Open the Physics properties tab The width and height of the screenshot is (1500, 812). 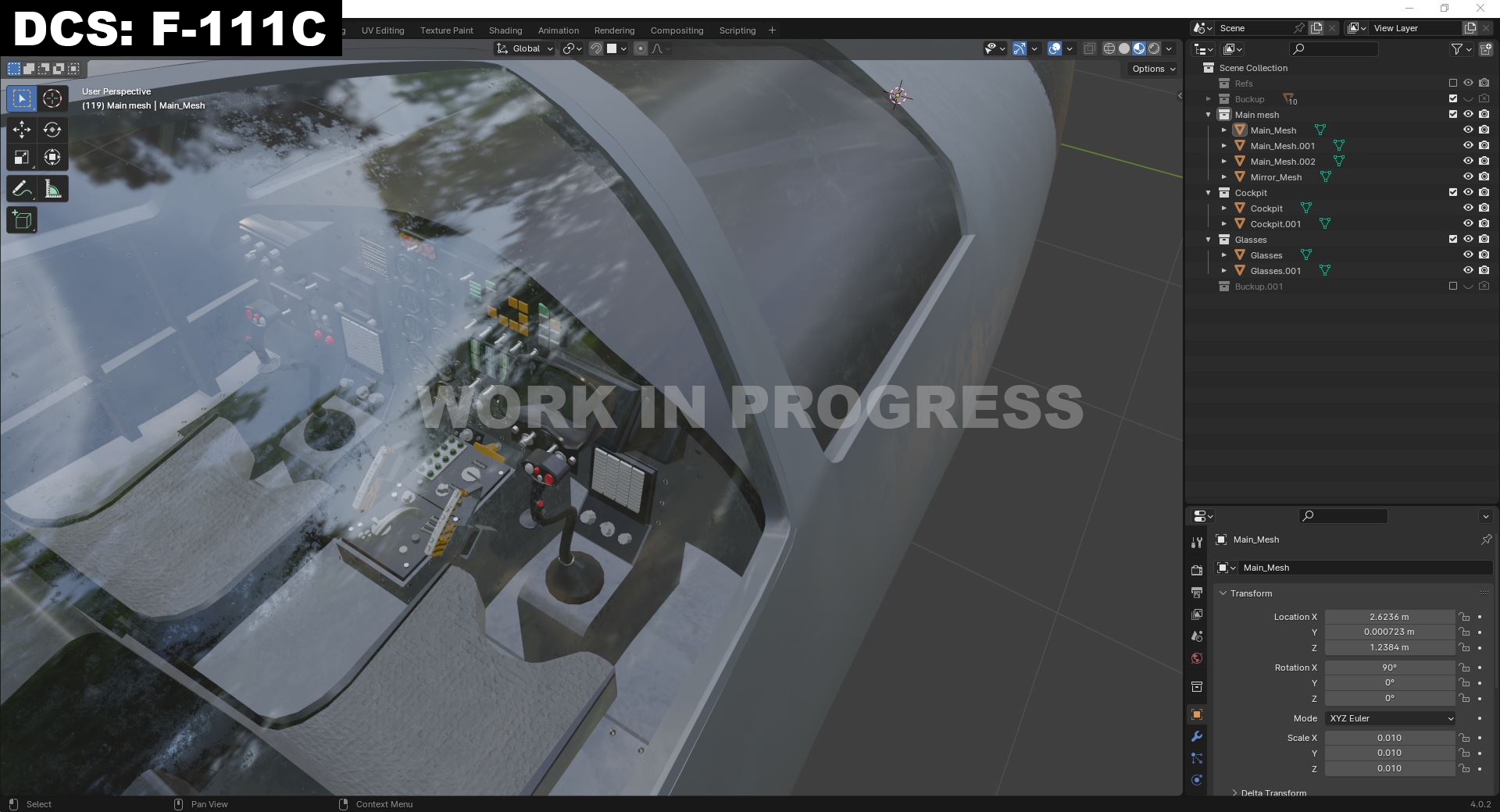(1196, 780)
